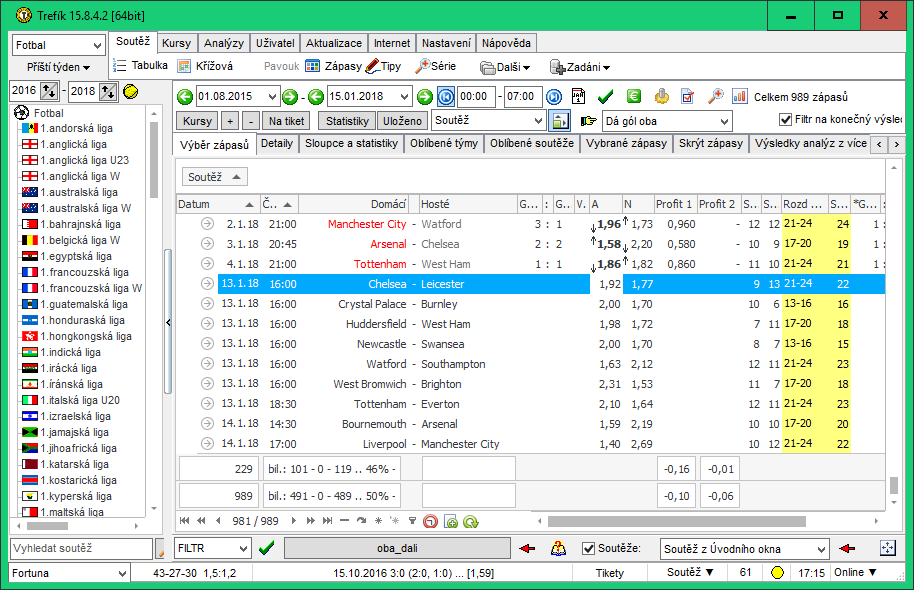This screenshot has width=914, height=590.
Task: Open the Detaily tab
Action: point(277,143)
